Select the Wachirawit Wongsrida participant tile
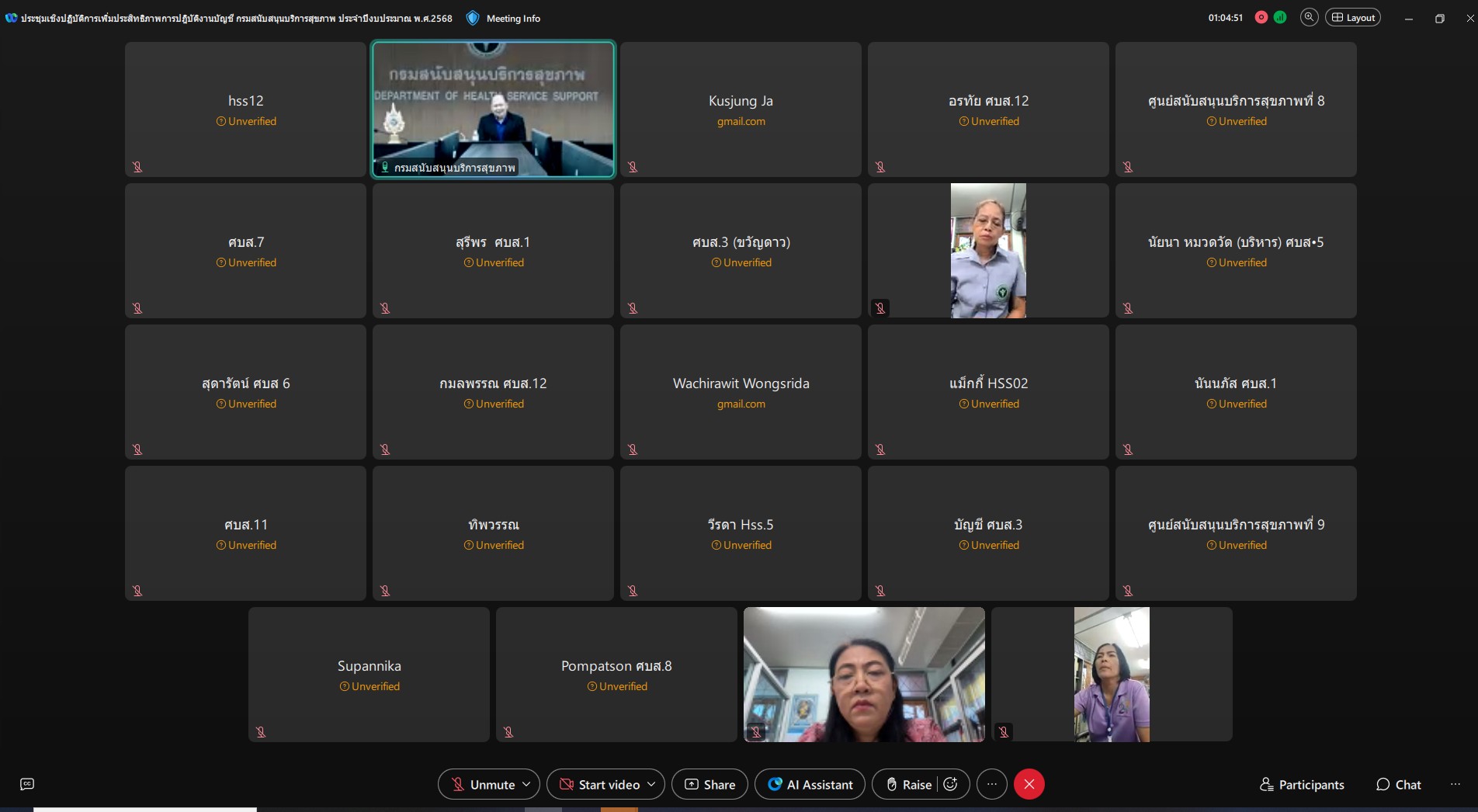The height and width of the screenshot is (812, 1478). [741, 392]
